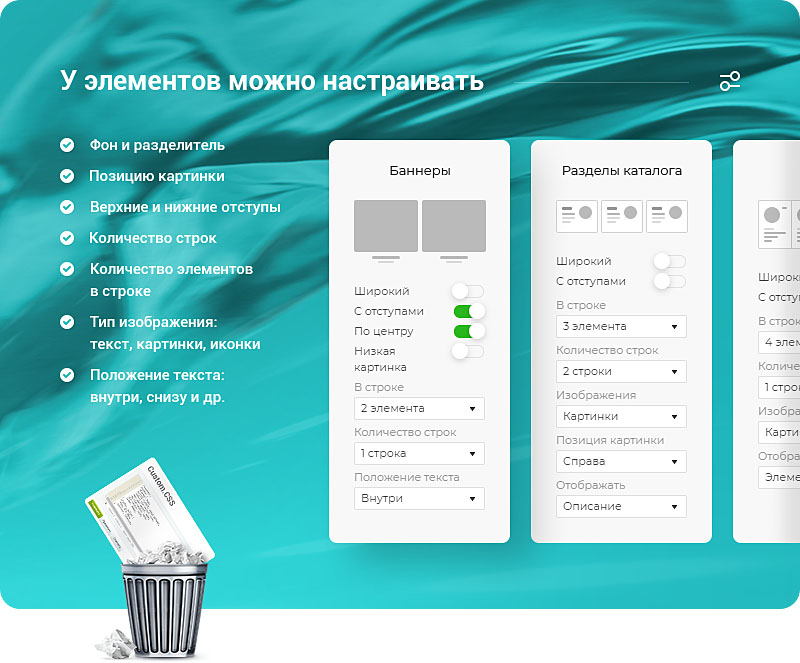Click the checkmark beside «Количество элементов в строке»

68,270
